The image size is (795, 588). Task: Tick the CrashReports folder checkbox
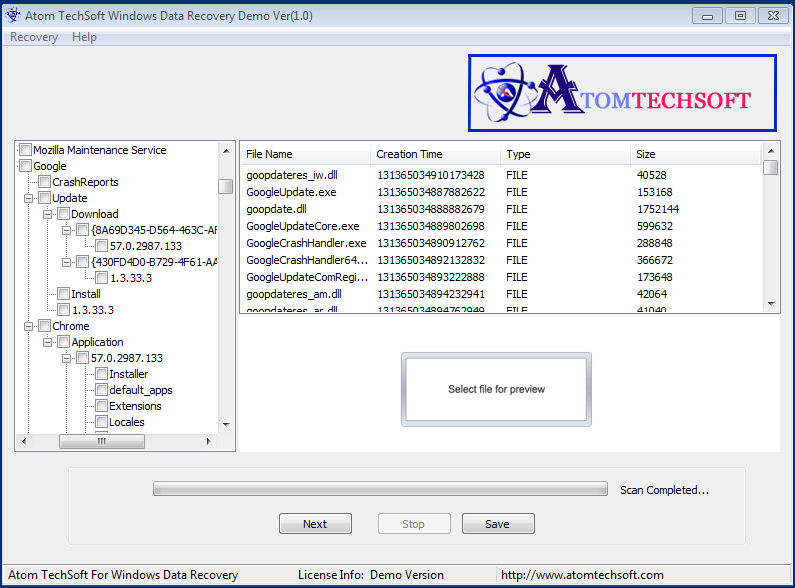tap(44, 182)
